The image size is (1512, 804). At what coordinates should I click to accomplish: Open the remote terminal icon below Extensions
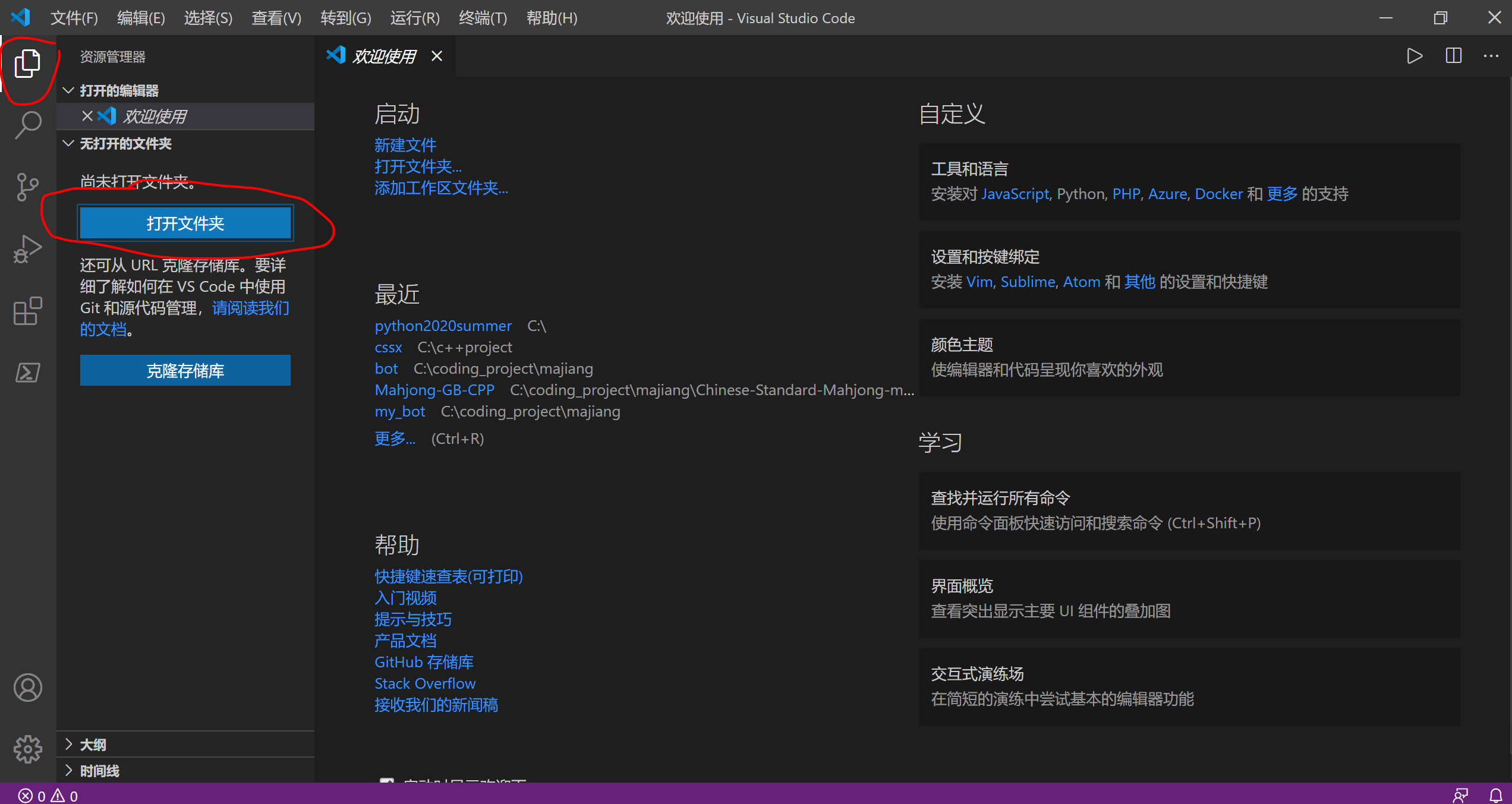27,373
